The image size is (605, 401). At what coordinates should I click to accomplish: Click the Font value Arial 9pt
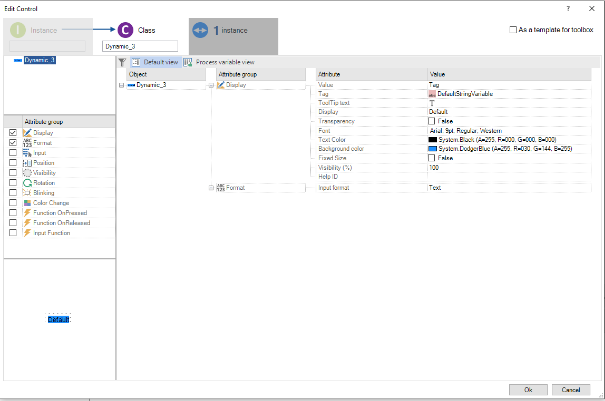pos(466,131)
